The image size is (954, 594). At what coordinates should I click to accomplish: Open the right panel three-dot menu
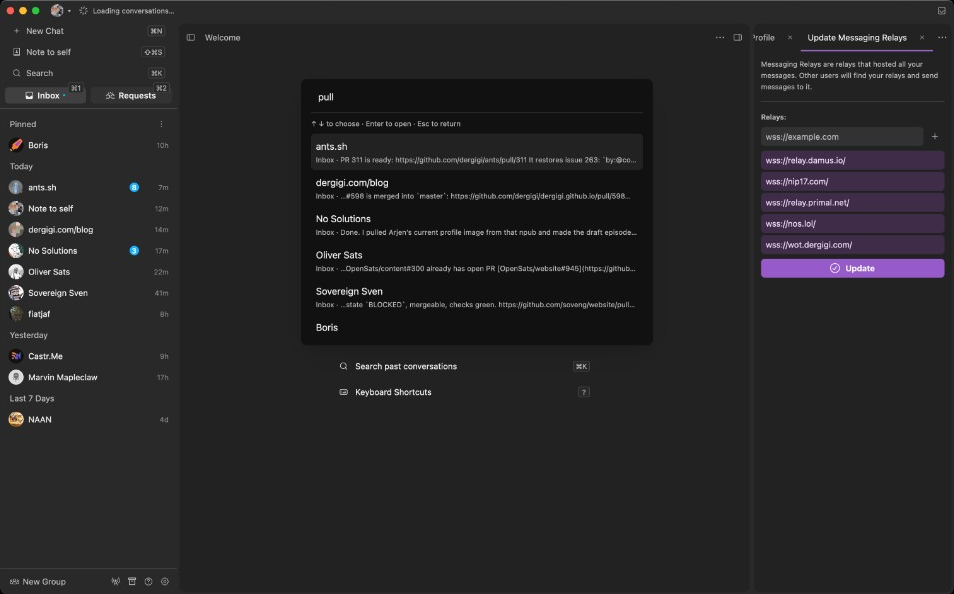(942, 38)
